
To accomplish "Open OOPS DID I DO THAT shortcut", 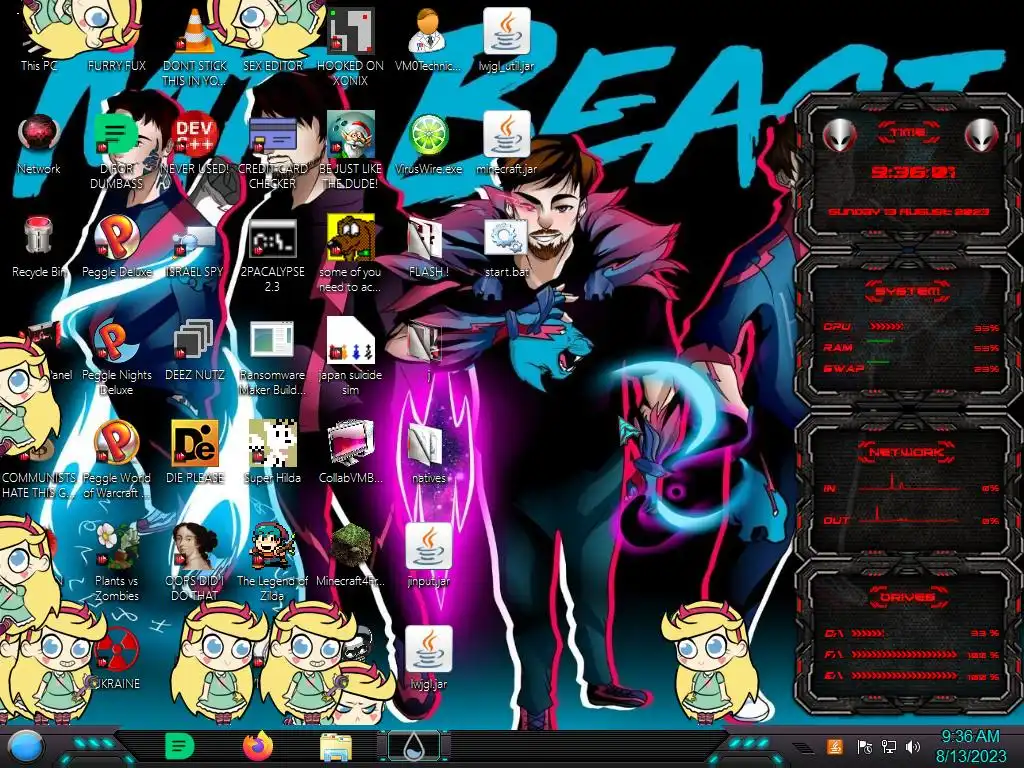I will click(195, 563).
